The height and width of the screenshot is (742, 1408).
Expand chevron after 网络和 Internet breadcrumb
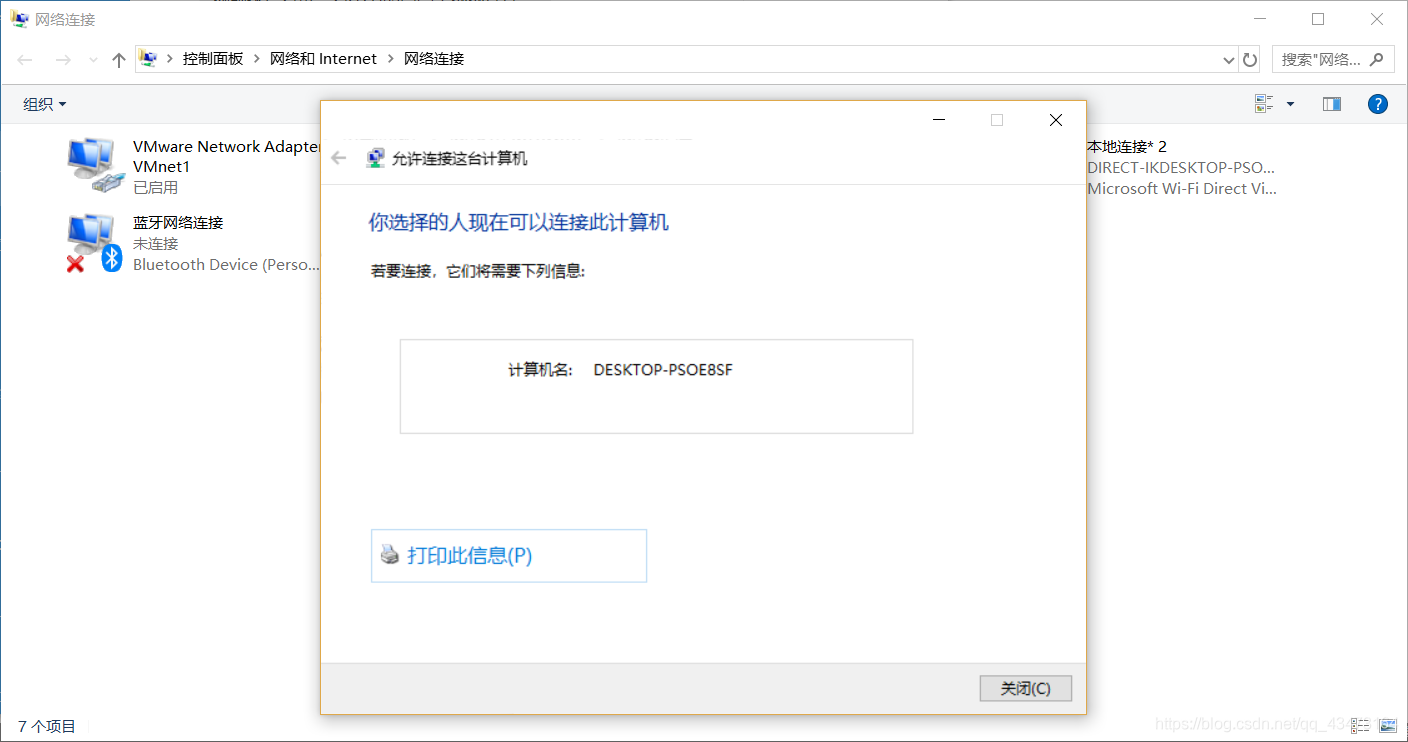tap(391, 59)
